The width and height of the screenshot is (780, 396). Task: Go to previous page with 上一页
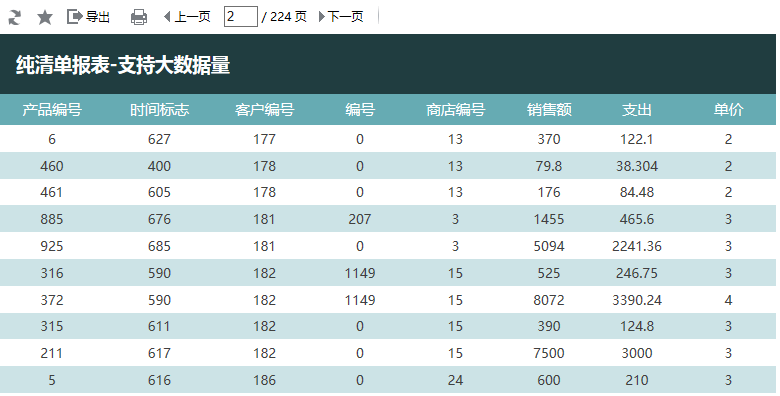(187, 17)
